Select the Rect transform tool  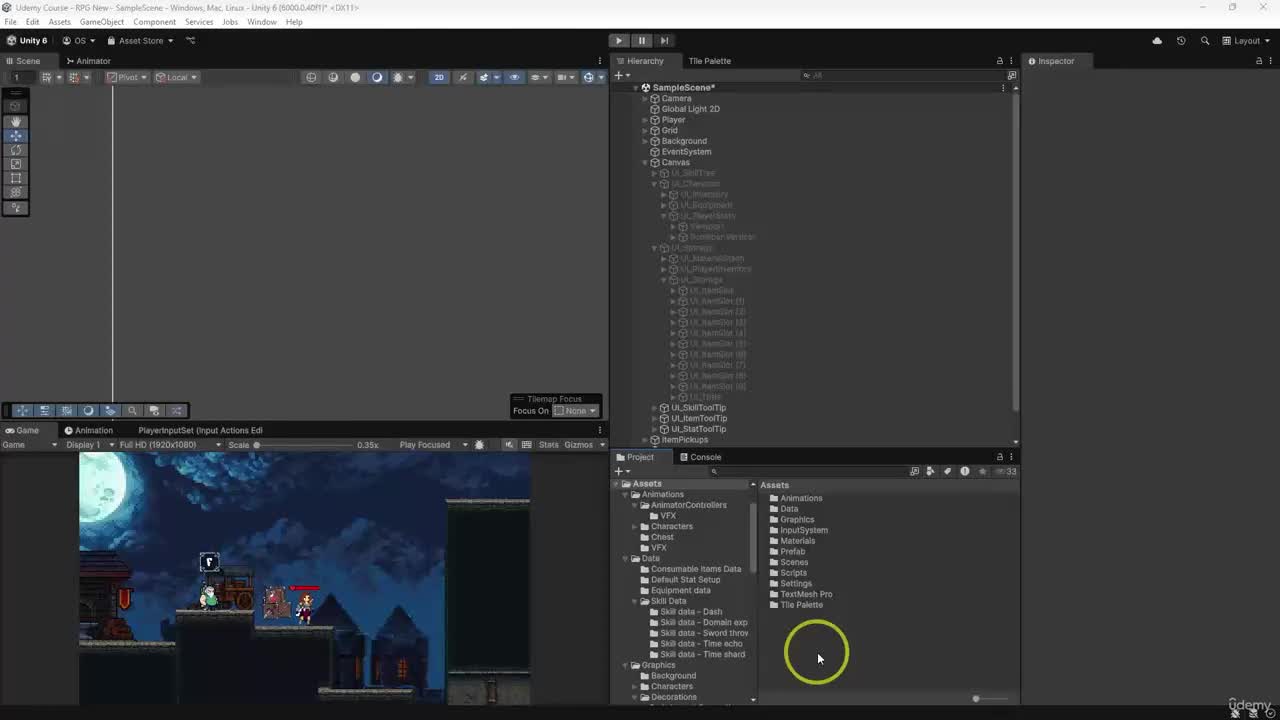coord(16,177)
